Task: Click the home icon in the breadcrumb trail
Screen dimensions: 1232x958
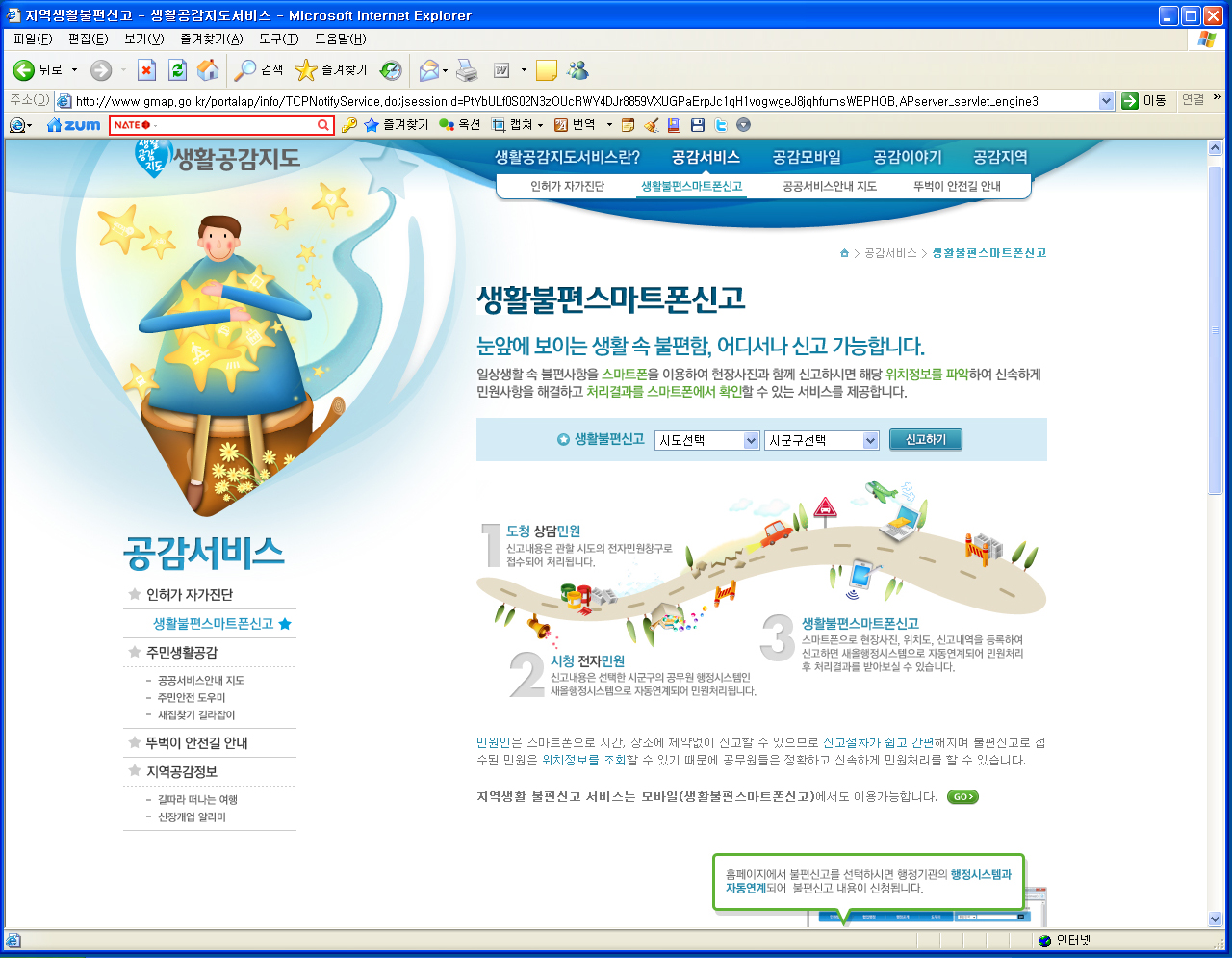Action: coord(844,252)
